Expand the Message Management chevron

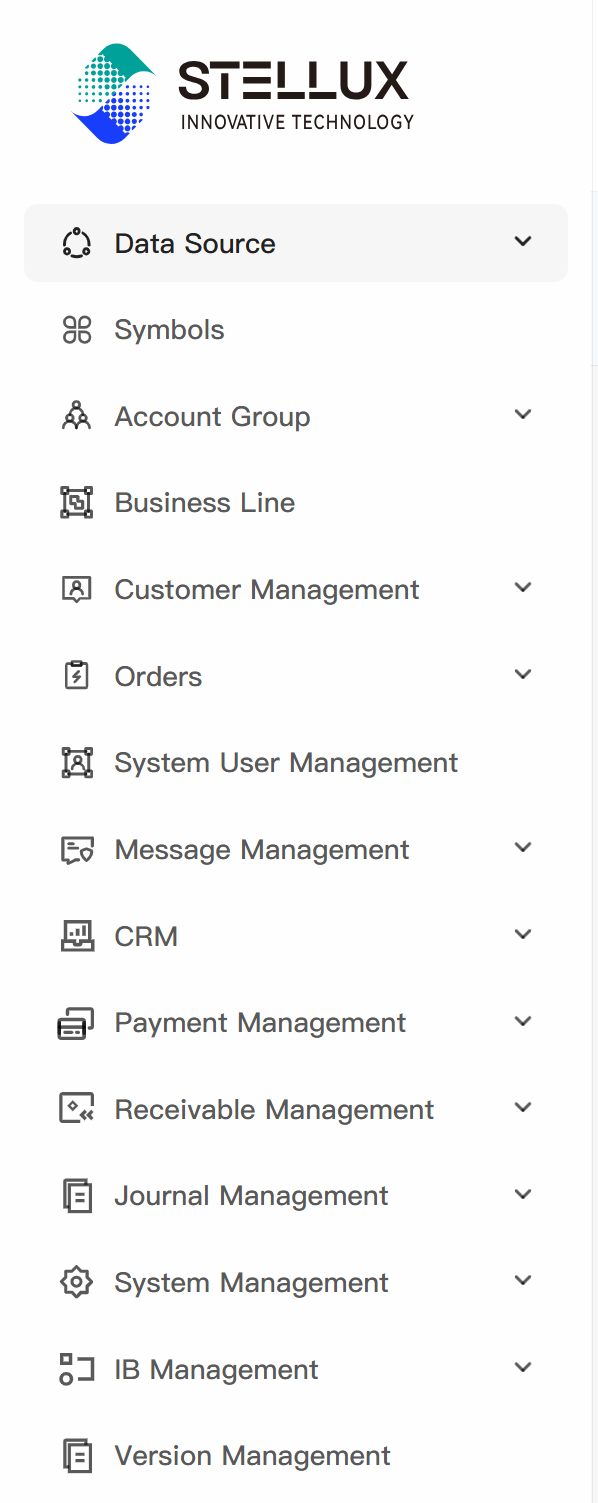pyautogui.click(x=523, y=847)
